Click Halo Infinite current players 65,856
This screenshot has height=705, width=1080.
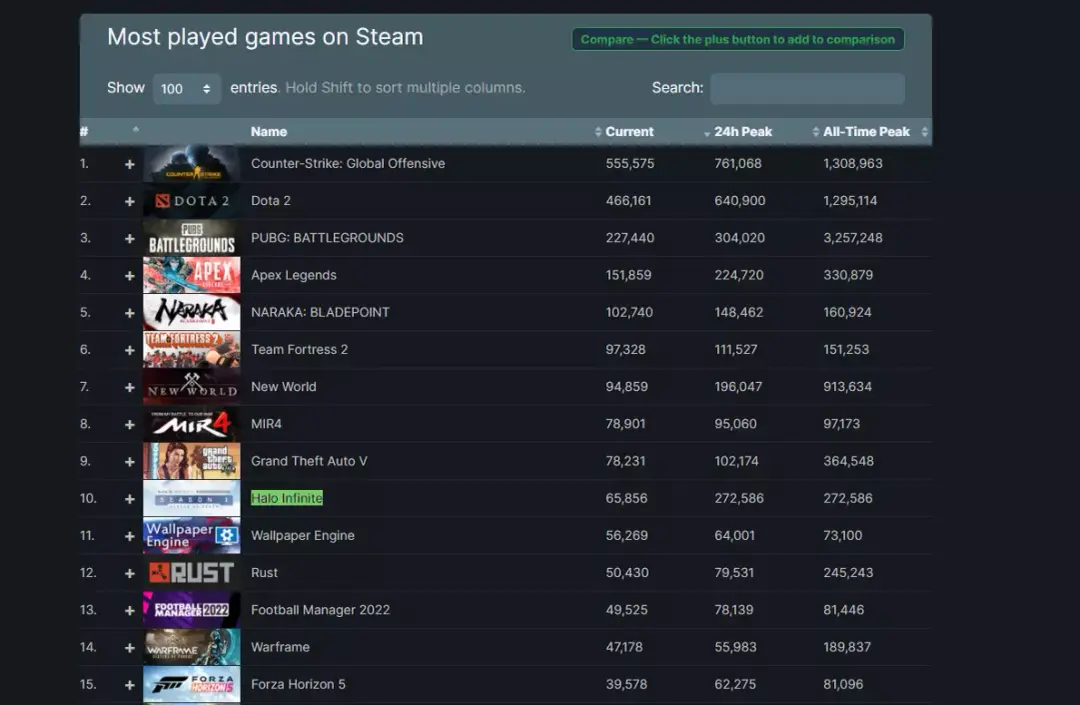pyautogui.click(x=626, y=498)
